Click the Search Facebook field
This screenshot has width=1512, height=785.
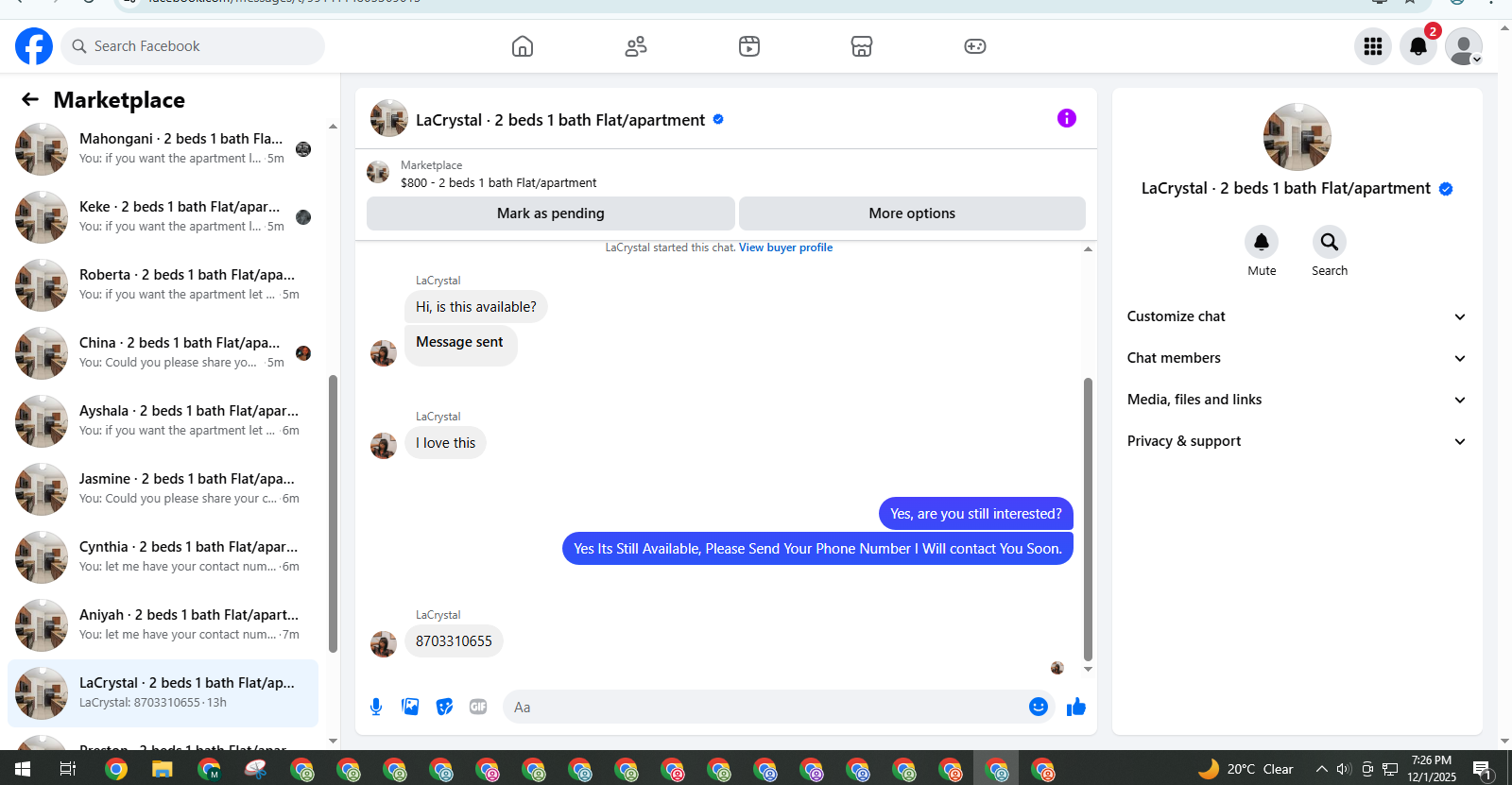193,46
